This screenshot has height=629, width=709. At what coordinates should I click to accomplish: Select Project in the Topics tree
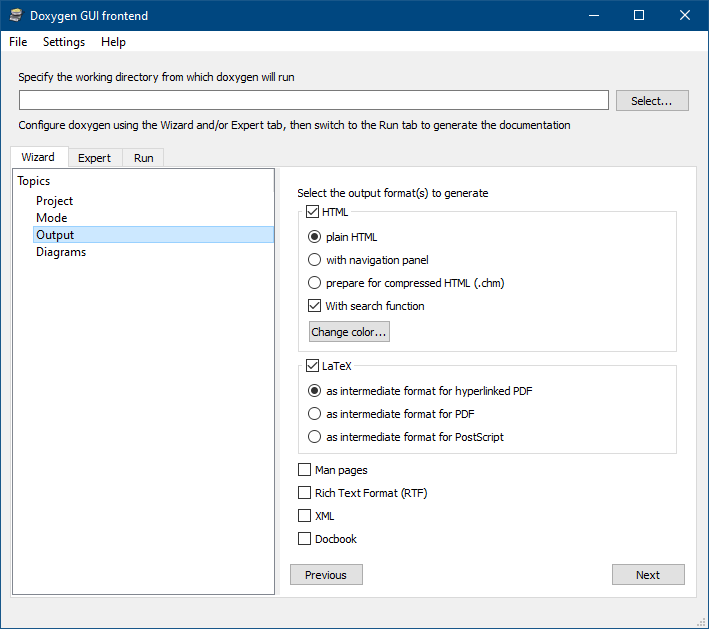(x=54, y=201)
